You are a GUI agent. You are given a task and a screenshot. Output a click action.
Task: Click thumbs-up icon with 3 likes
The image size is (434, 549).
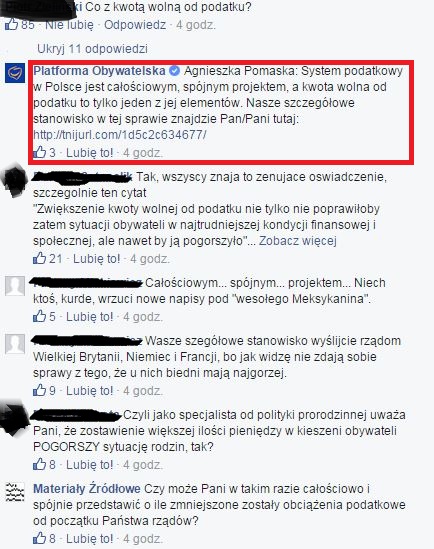pyautogui.click(x=40, y=152)
